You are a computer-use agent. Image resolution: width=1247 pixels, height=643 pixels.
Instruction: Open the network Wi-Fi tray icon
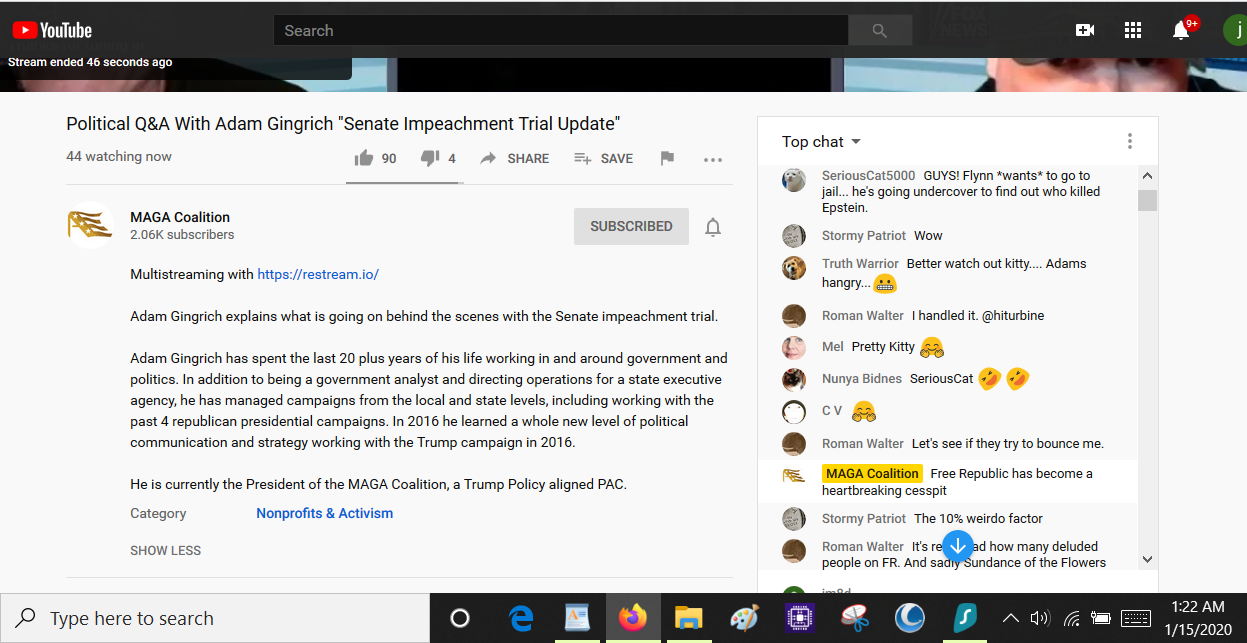point(1071,618)
